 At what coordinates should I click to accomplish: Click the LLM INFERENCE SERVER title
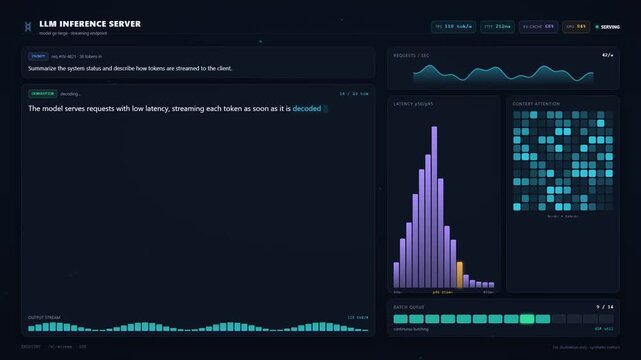(x=90, y=24)
